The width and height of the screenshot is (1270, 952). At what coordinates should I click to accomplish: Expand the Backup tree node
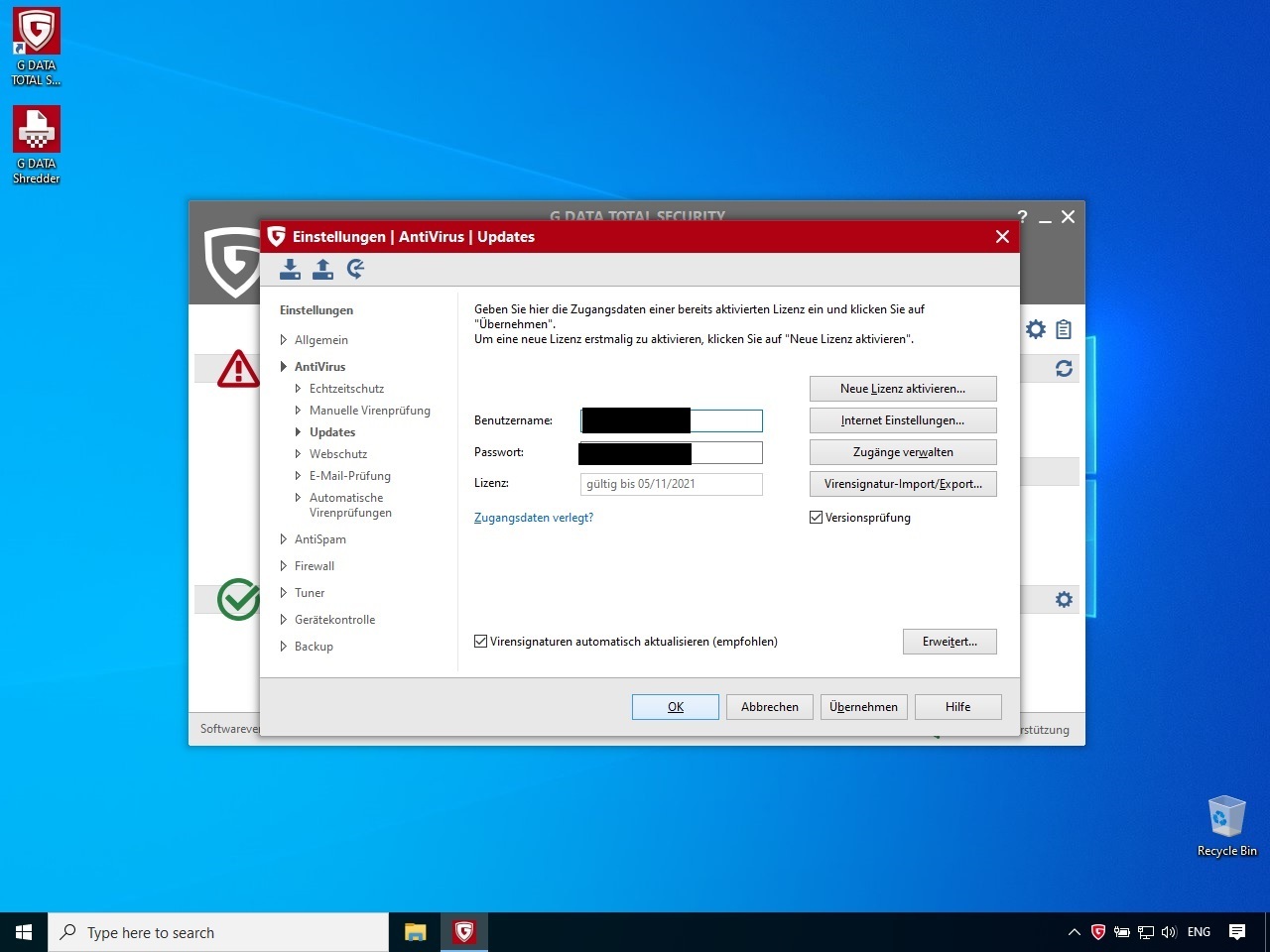tap(284, 647)
